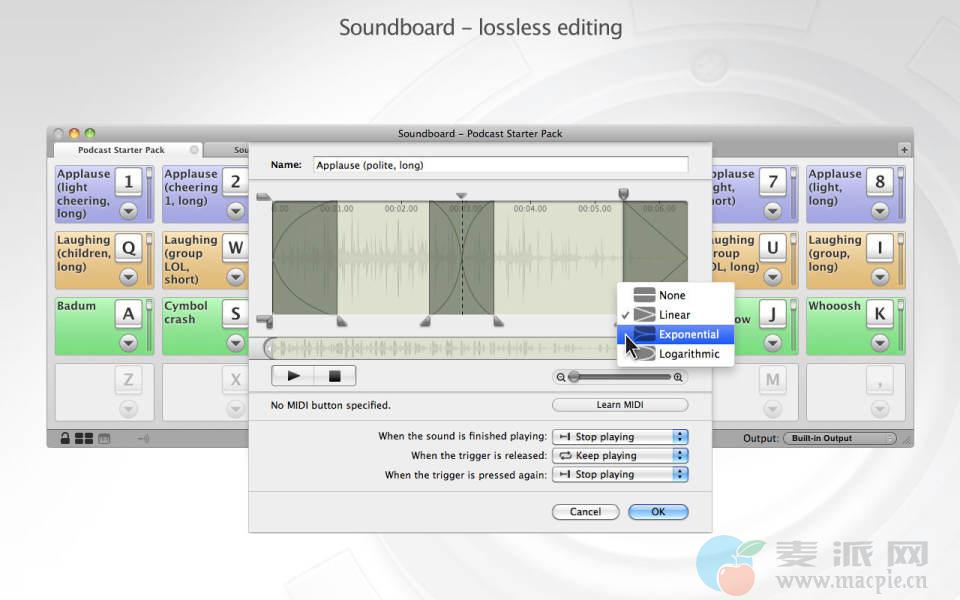Open 'When the sound is finished playing' dropdown
Screen dimensions: 960x600
tap(620, 437)
